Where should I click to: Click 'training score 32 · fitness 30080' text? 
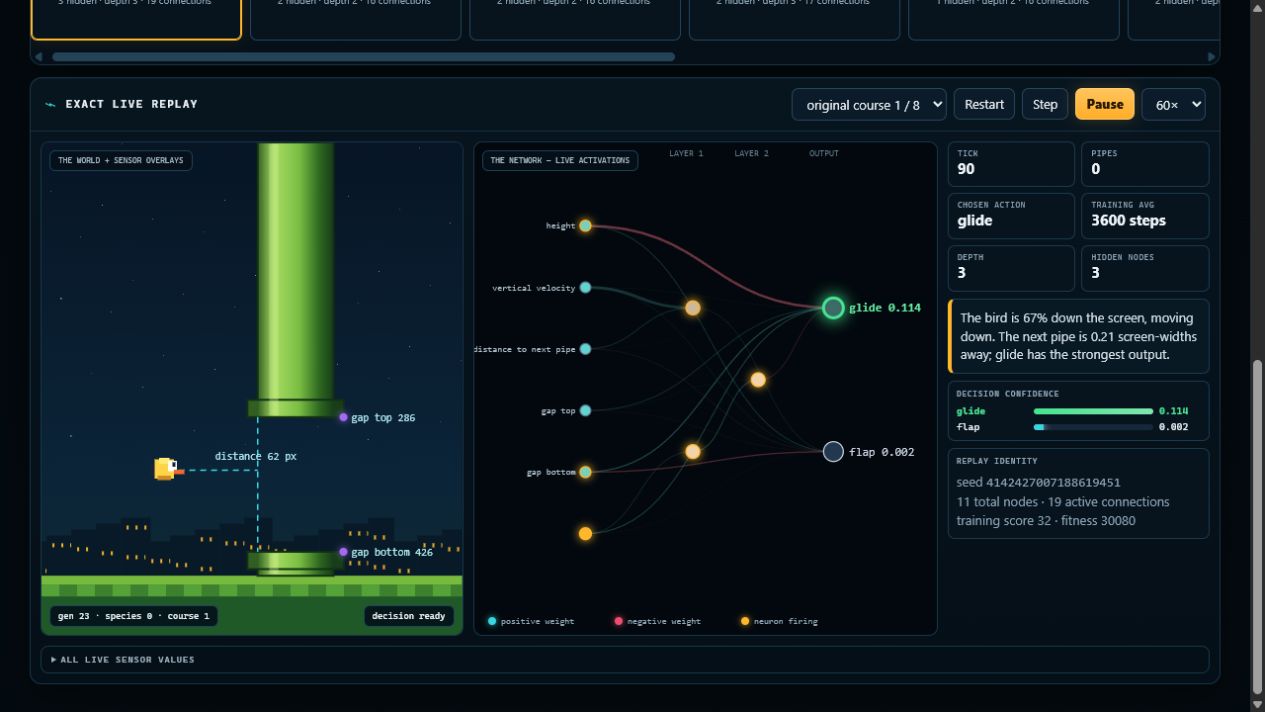click(1045, 520)
